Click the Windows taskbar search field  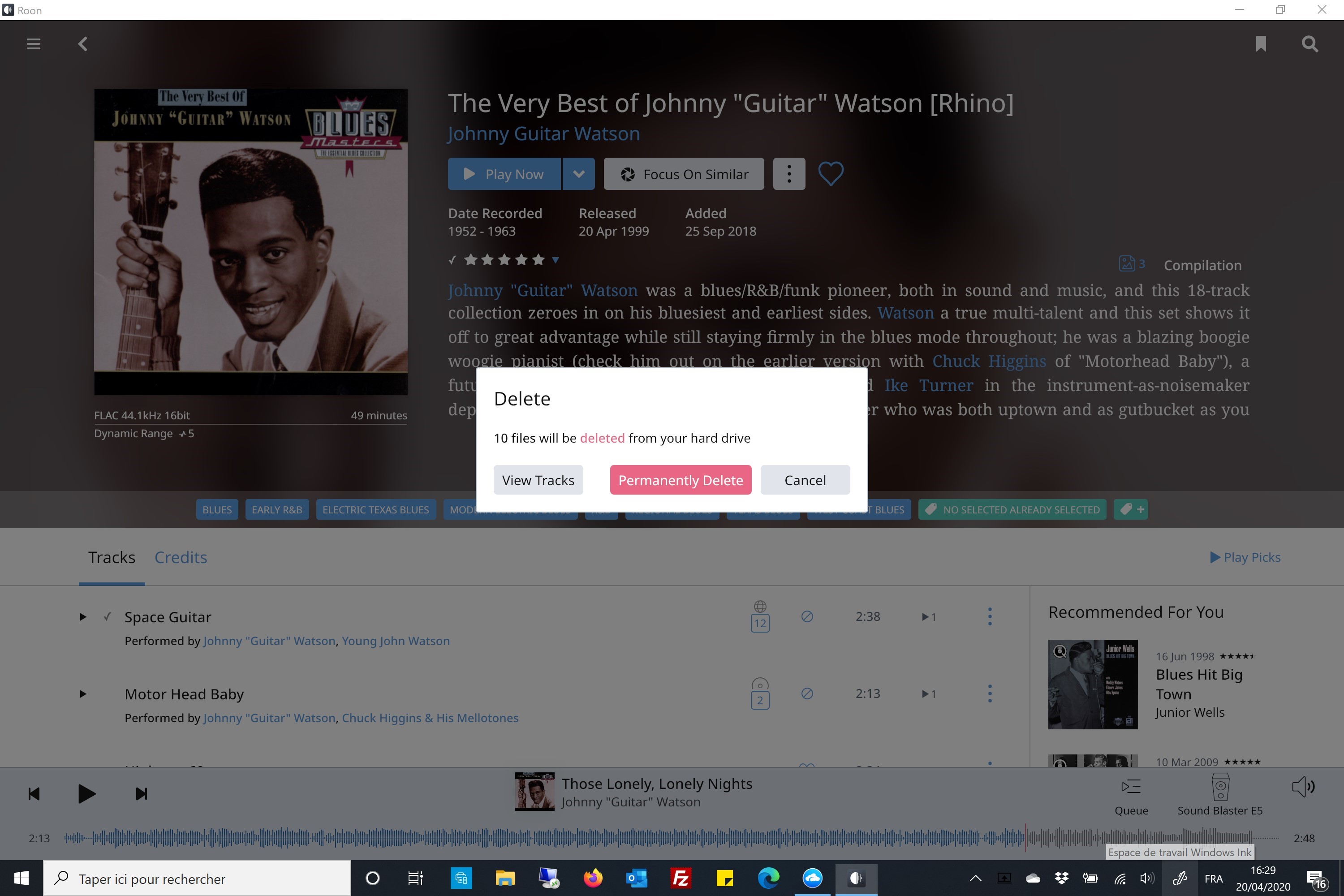(197, 878)
